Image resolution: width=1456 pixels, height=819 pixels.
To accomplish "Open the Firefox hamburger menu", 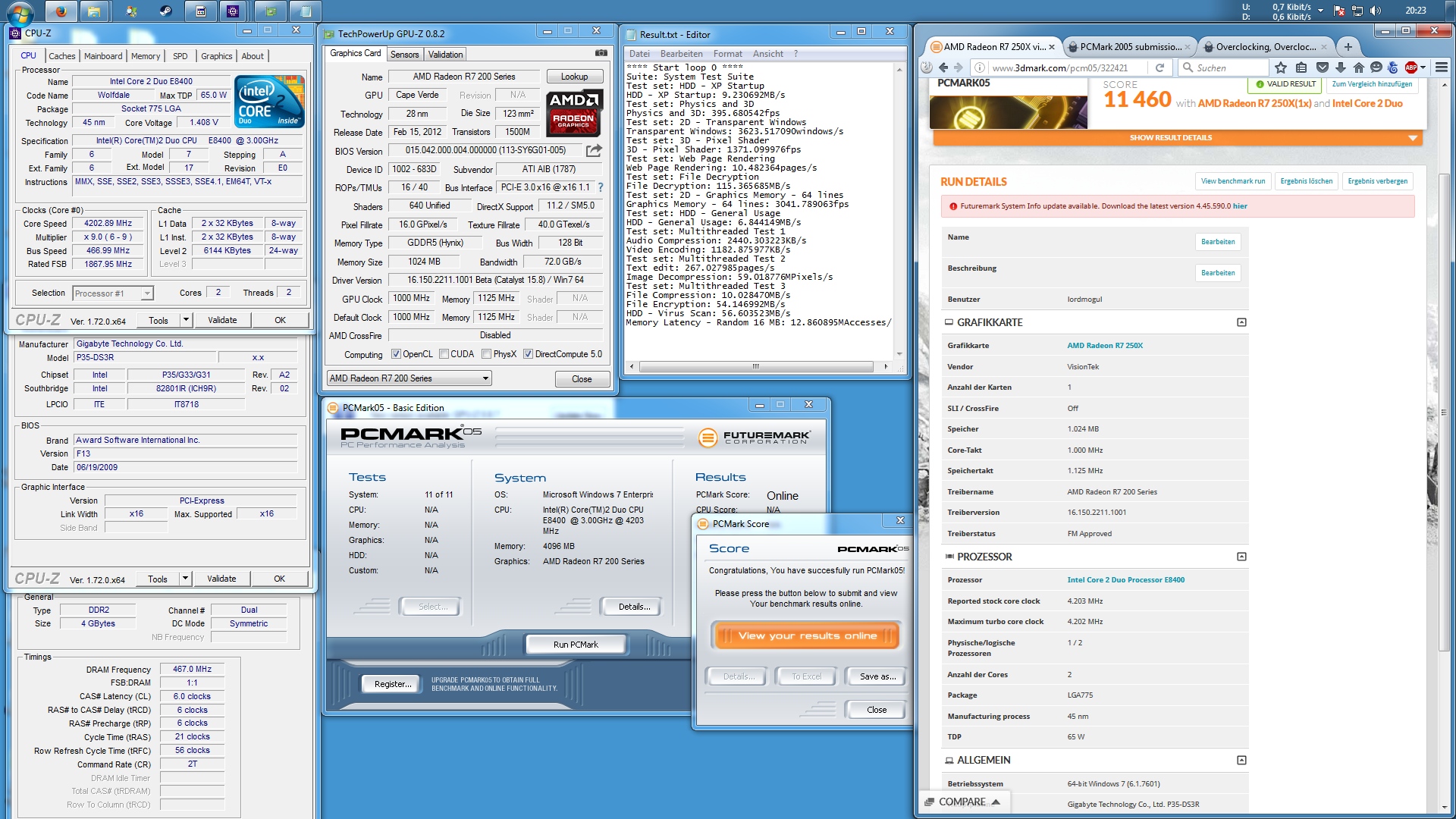I will (x=1442, y=67).
